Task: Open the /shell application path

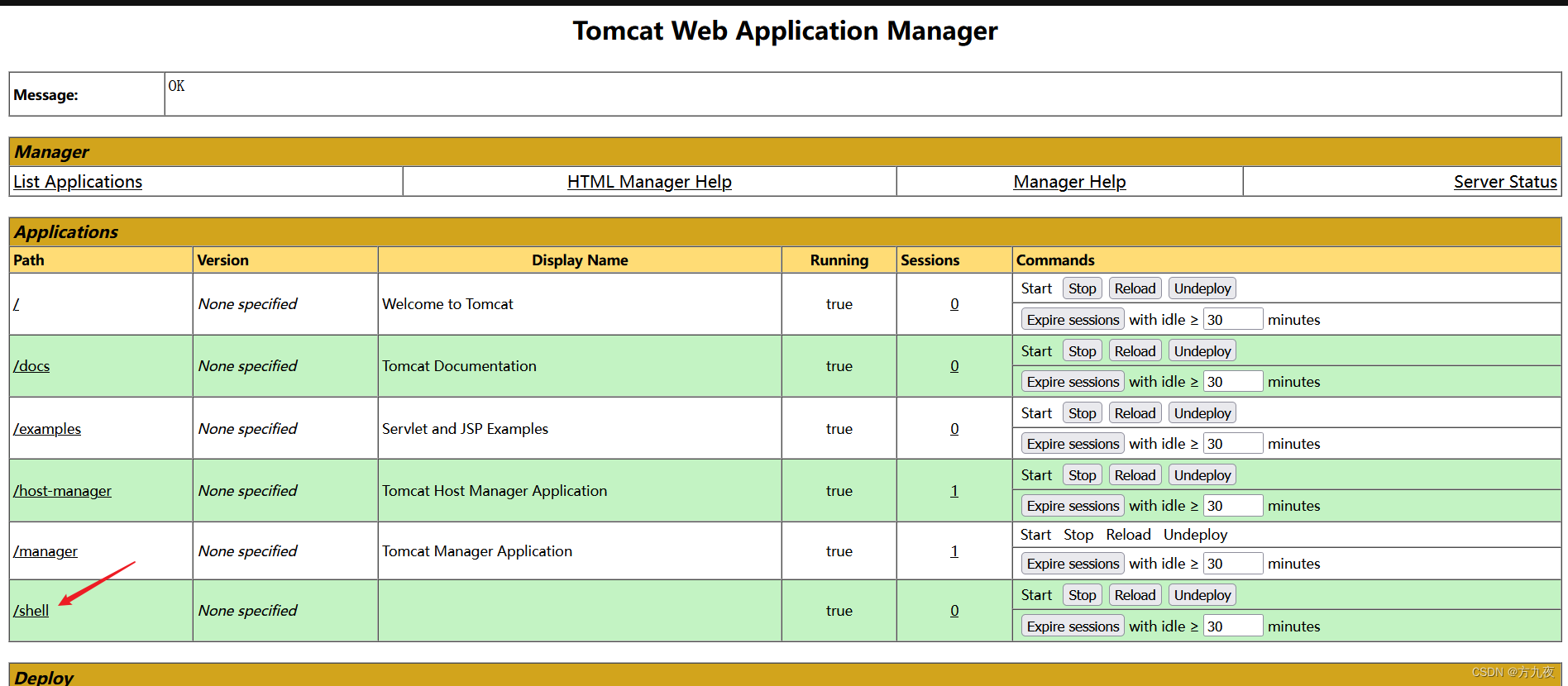Action: pos(31,611)
